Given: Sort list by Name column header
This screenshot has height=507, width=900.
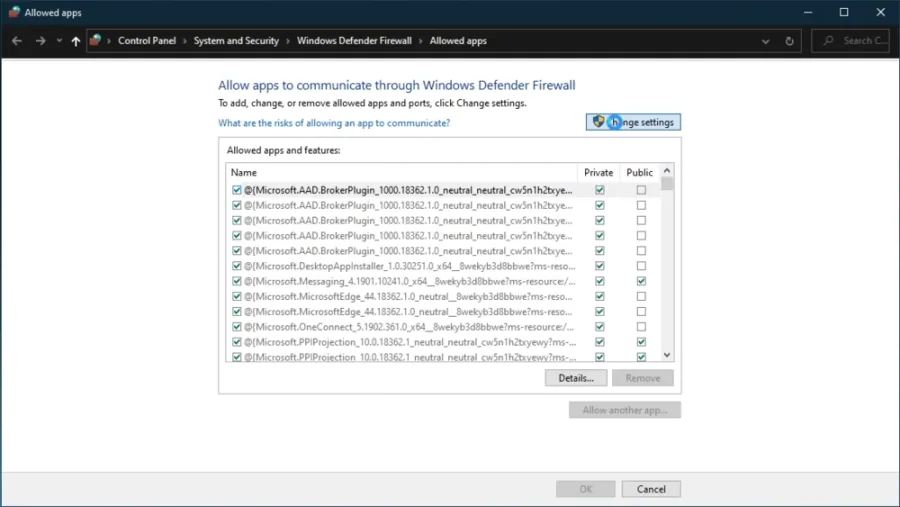Looking at the screenshot, I should (x=401, y=172).
